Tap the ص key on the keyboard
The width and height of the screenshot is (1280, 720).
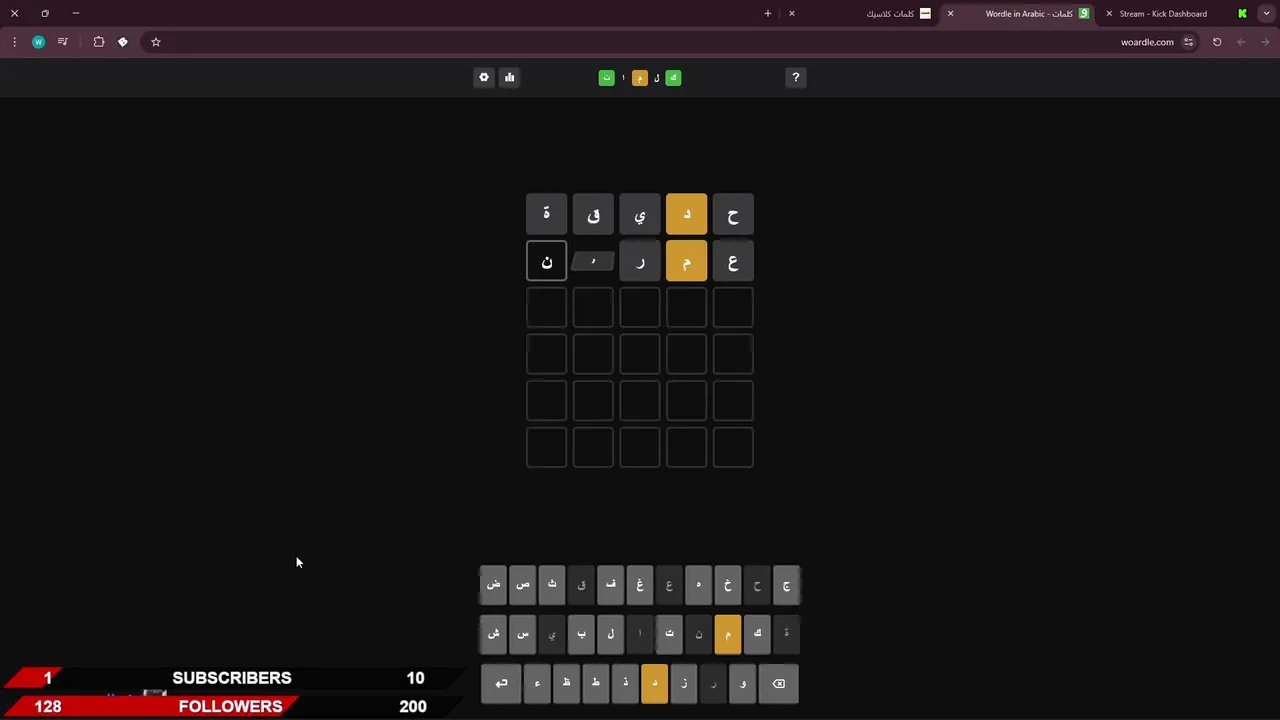point(523,585)
